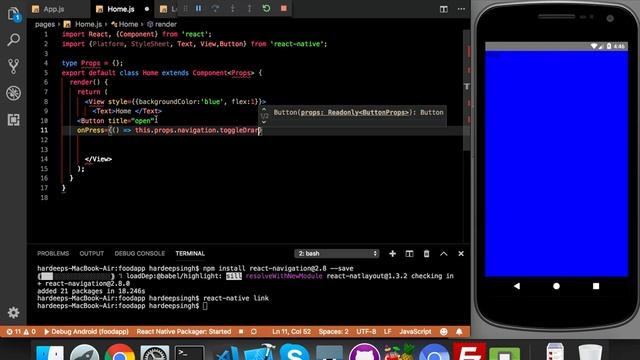
Task: Click Ln 11, Col 52 cursor position
Action: point(291,331)
